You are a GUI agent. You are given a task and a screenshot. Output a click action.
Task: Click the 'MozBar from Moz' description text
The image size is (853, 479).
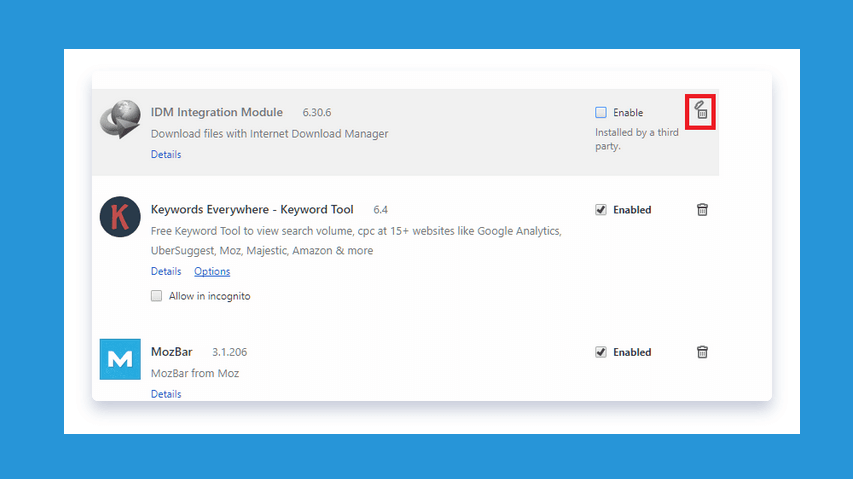pos(195,374)
